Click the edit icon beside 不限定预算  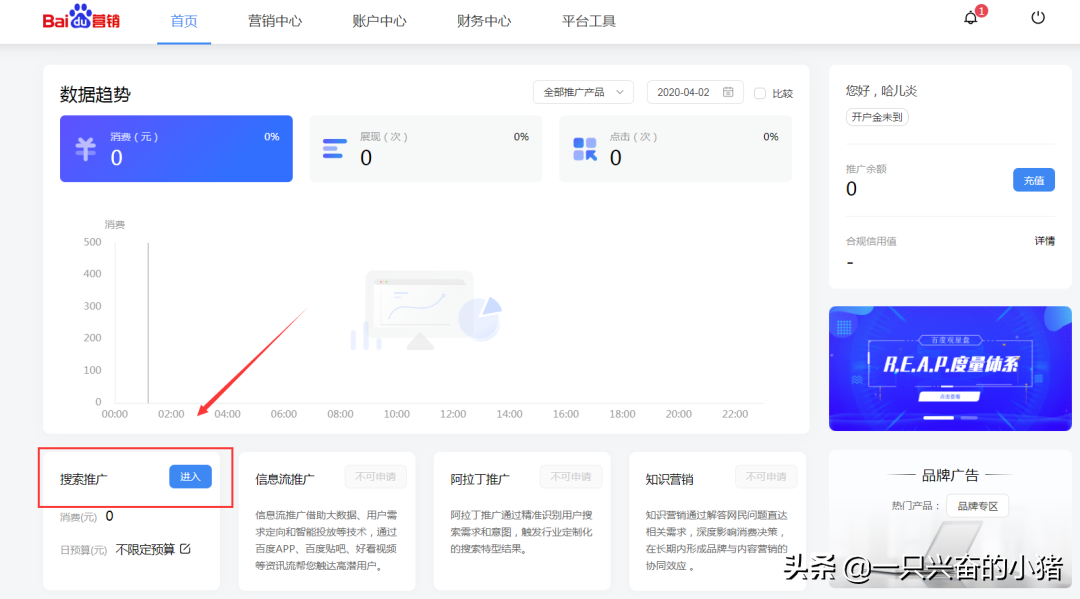click(x=185, y=549)
